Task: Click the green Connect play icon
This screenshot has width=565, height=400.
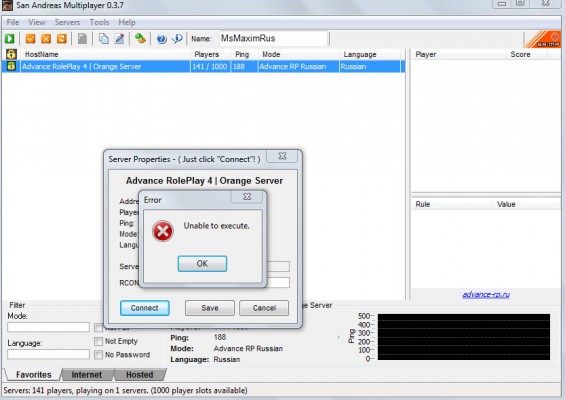Action: pyautogui.click(x=9, y=39)
